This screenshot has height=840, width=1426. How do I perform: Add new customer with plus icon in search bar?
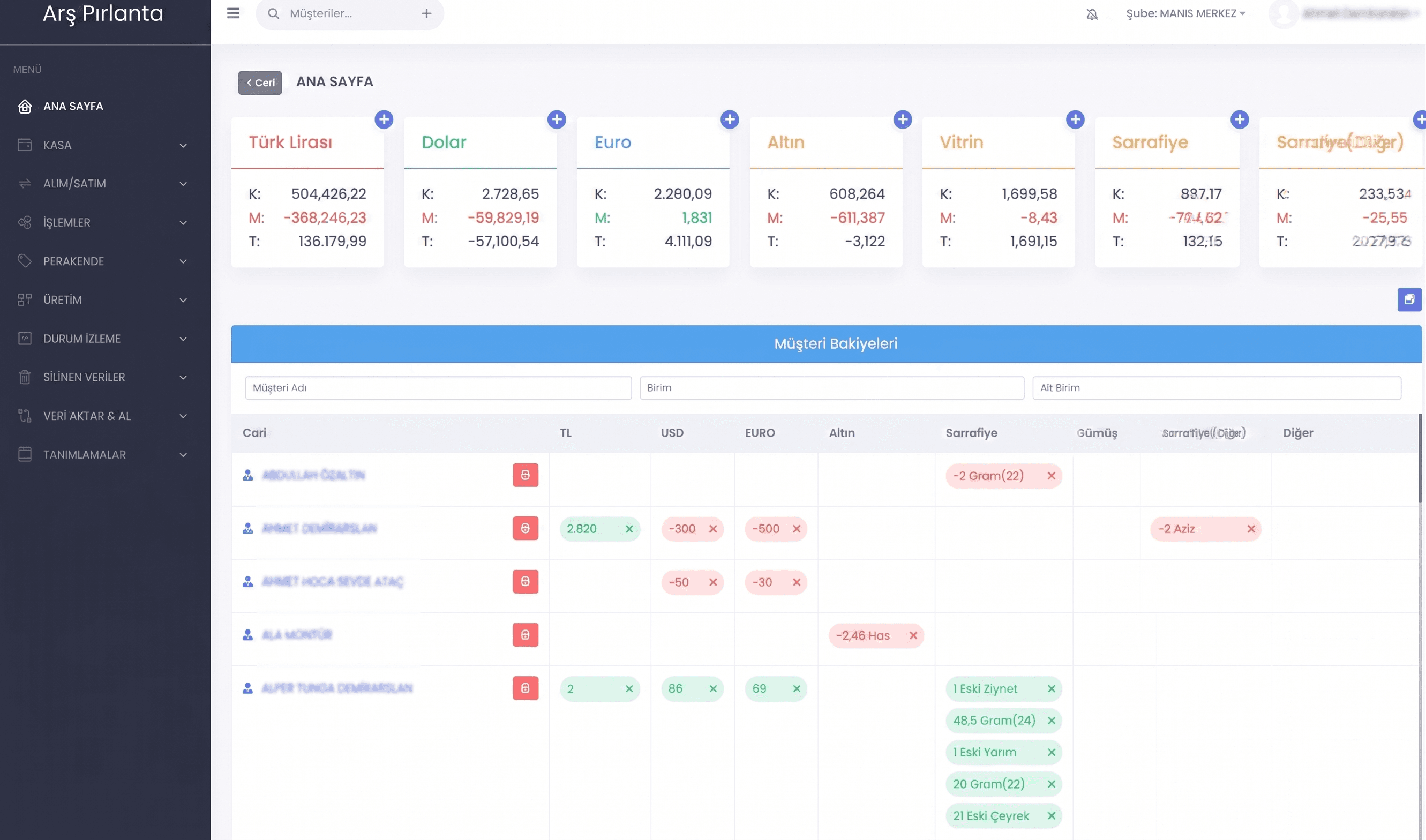(x=426, y=13)
